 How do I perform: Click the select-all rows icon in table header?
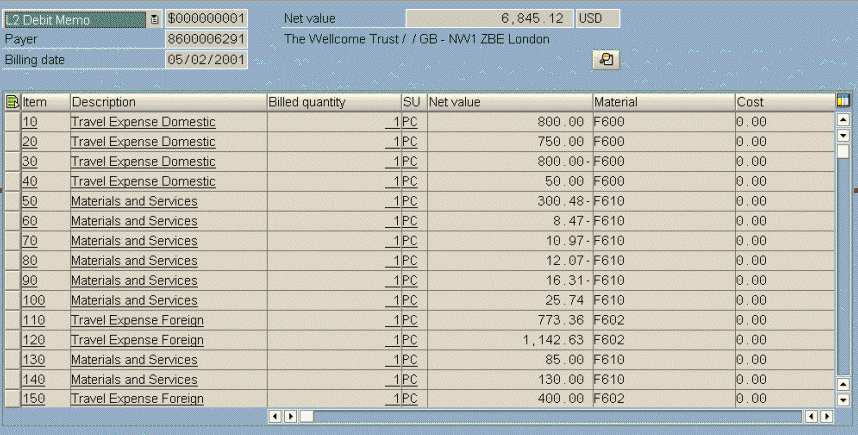[12, 102]
